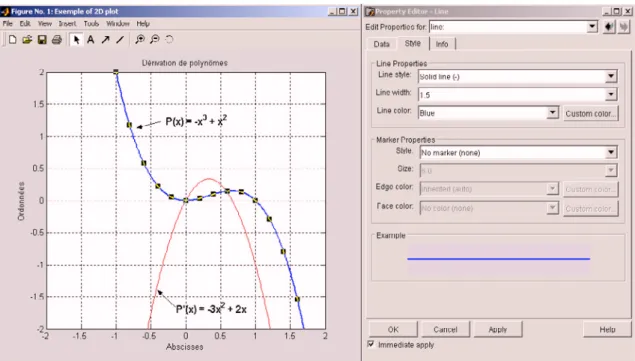This screenshot has width=635, height=361.
Task: Click the OK button
Action: click(393, 329)
